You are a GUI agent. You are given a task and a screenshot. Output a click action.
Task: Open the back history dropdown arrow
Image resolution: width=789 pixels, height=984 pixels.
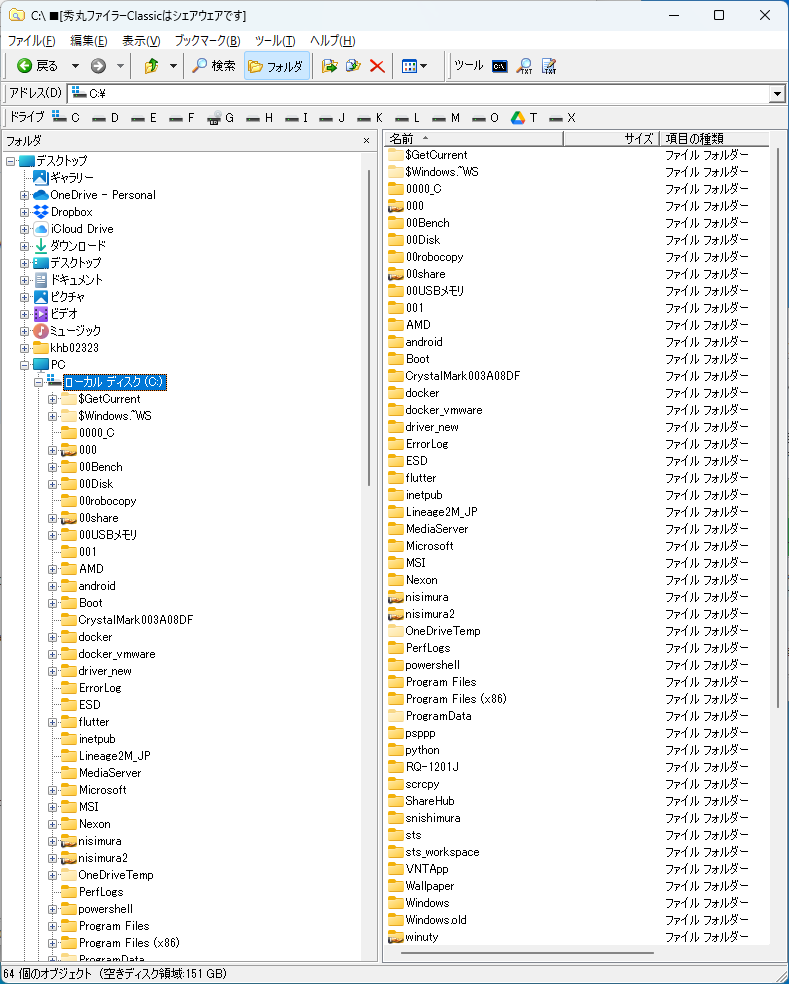point(75,66)
